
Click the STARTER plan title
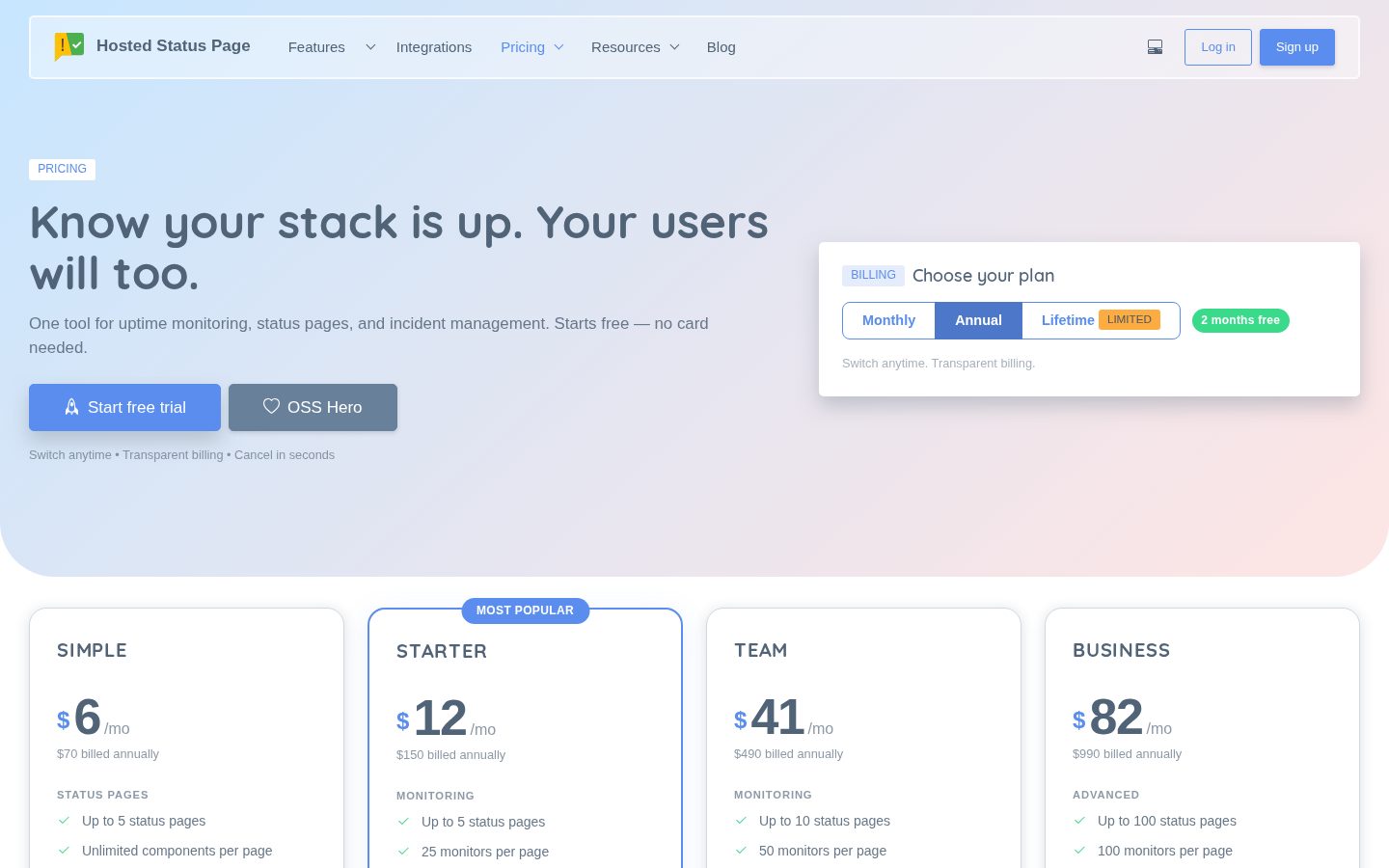[x=442, y=651]
